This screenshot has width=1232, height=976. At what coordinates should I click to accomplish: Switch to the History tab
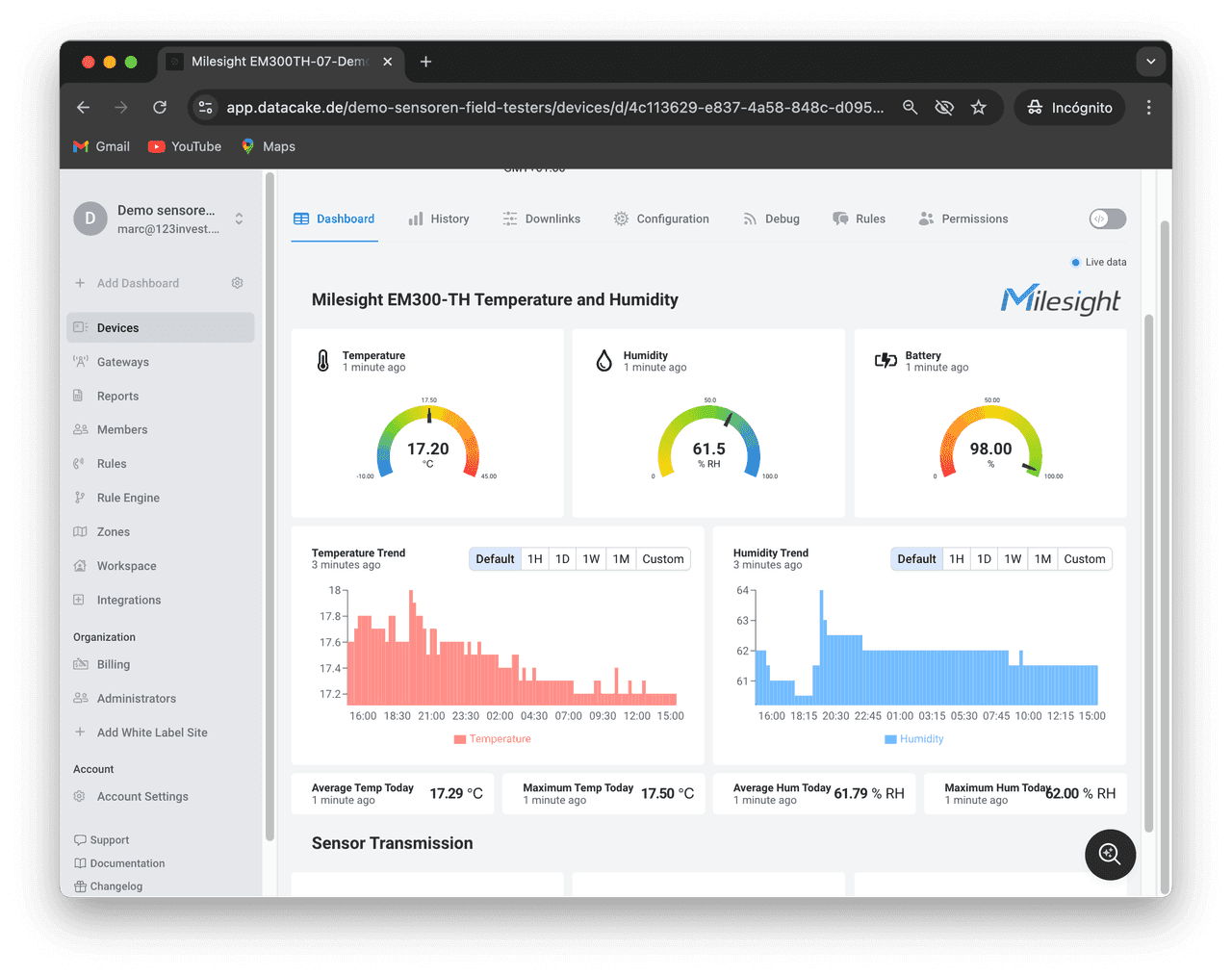coord(439,219)
